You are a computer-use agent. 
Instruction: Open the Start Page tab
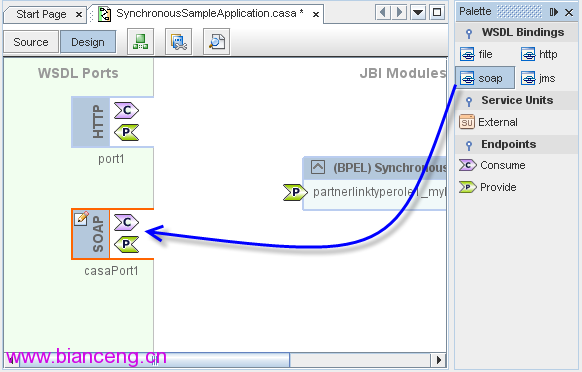coord(42,14)
